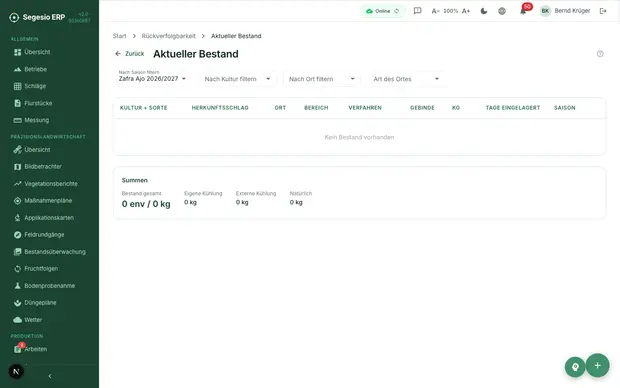Open the Bestandsüberwachung icon
This screenshot has height=388, width=620.
(x=17, y=252)
